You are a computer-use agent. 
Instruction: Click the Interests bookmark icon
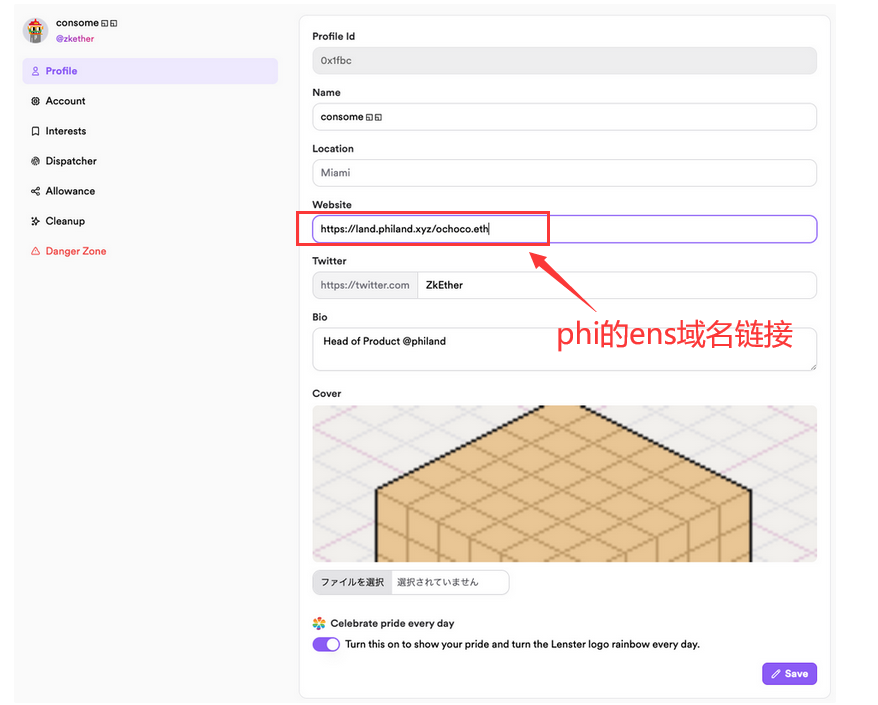[36, 131]
